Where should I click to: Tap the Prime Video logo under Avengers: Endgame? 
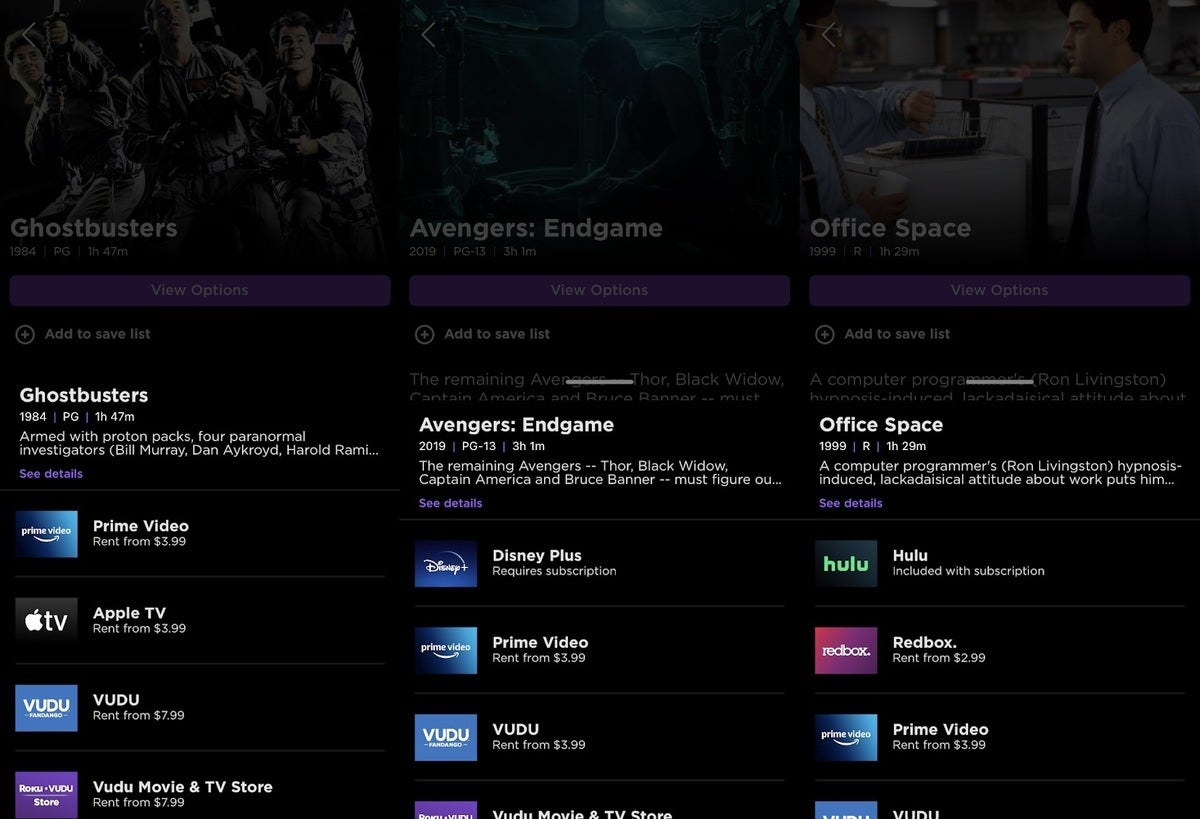[446, 651]
